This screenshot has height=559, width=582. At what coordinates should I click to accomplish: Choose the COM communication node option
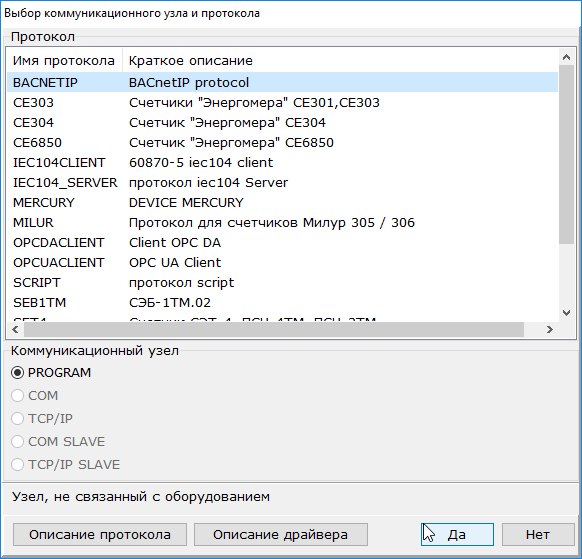[x=17, y=395]
